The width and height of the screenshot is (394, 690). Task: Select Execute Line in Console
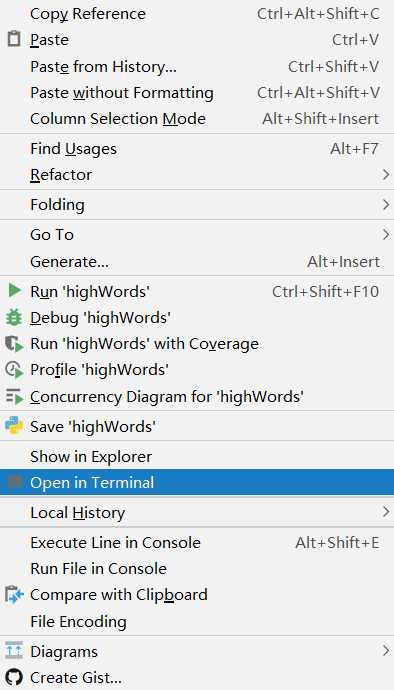click(197, 543)
